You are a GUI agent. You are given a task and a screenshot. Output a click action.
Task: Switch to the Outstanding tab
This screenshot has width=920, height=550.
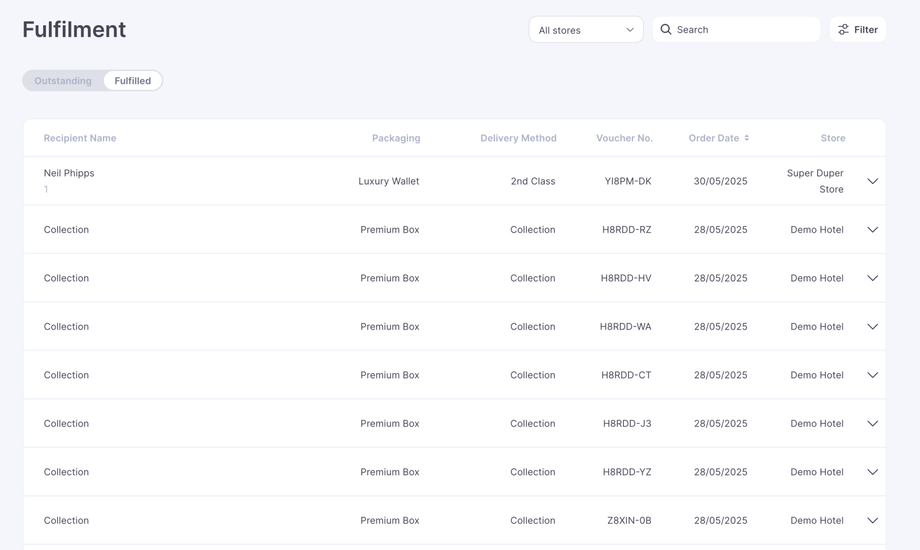63,81
